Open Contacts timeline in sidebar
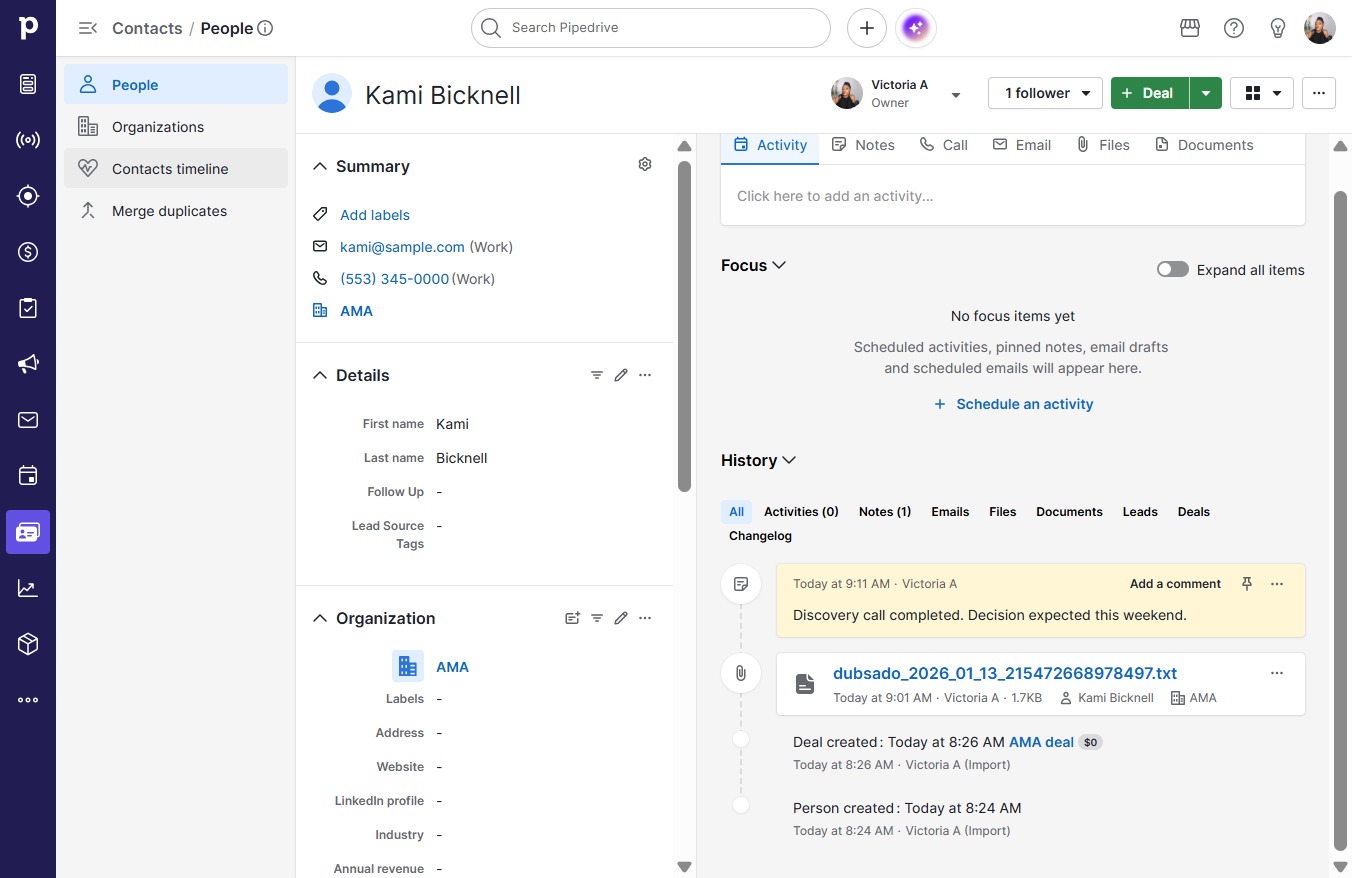 [176, 169]
